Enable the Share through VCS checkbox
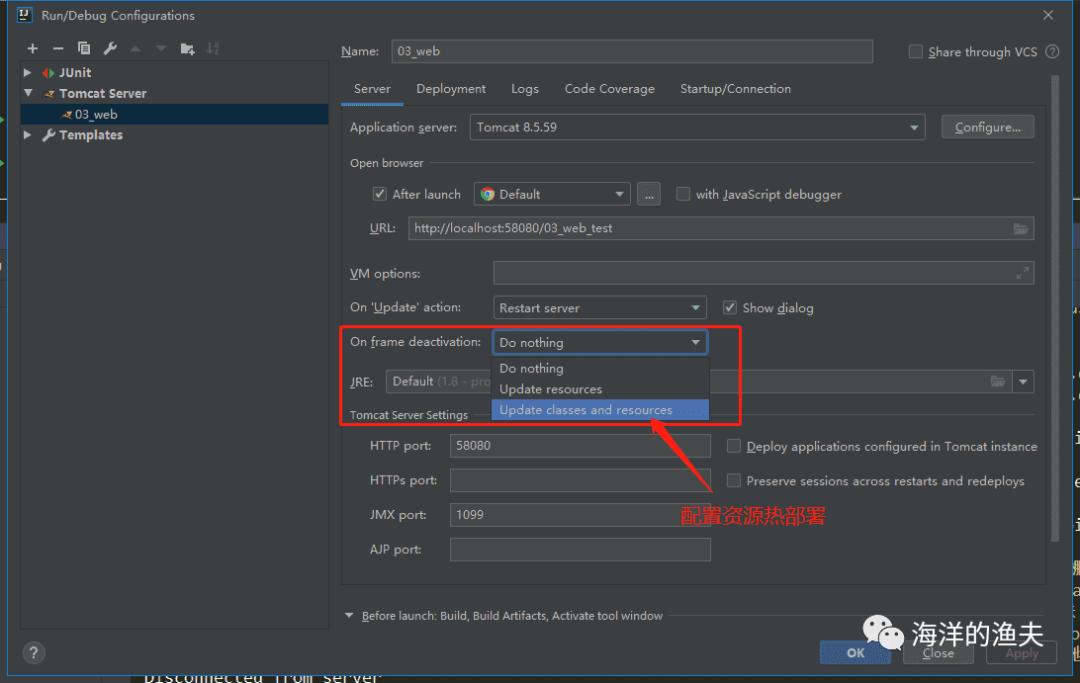The width and height of the screenshot is (1080, 683). pyautogui.click(x=915, y=52)
